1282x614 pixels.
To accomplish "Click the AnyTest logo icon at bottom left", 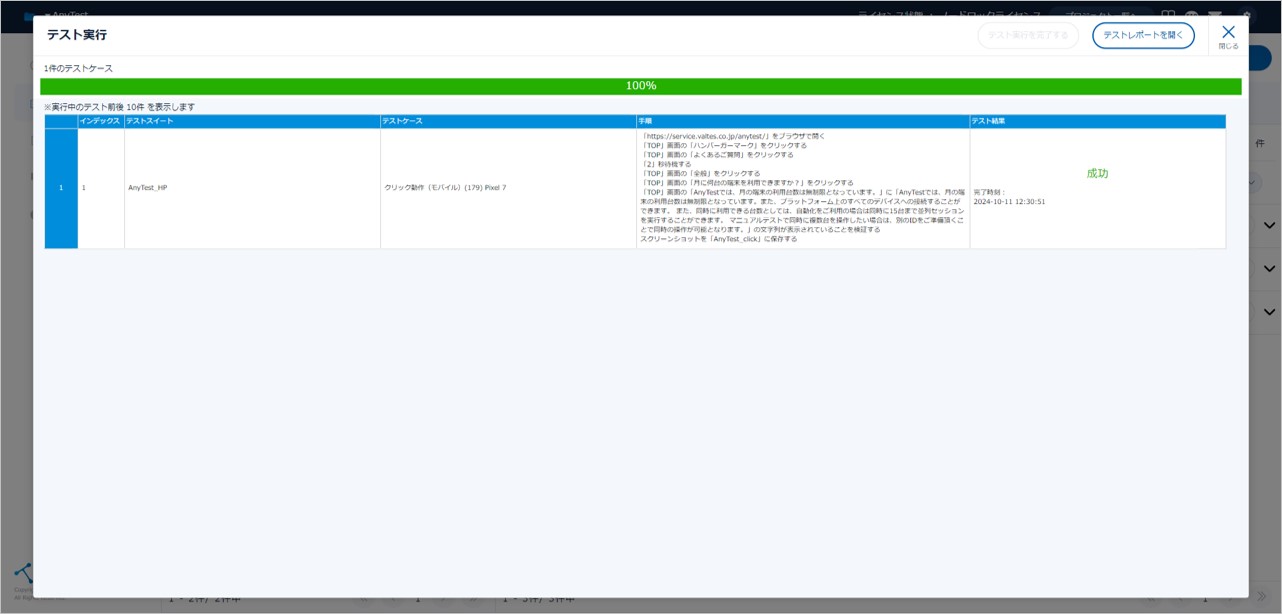I will pos(23,575).
